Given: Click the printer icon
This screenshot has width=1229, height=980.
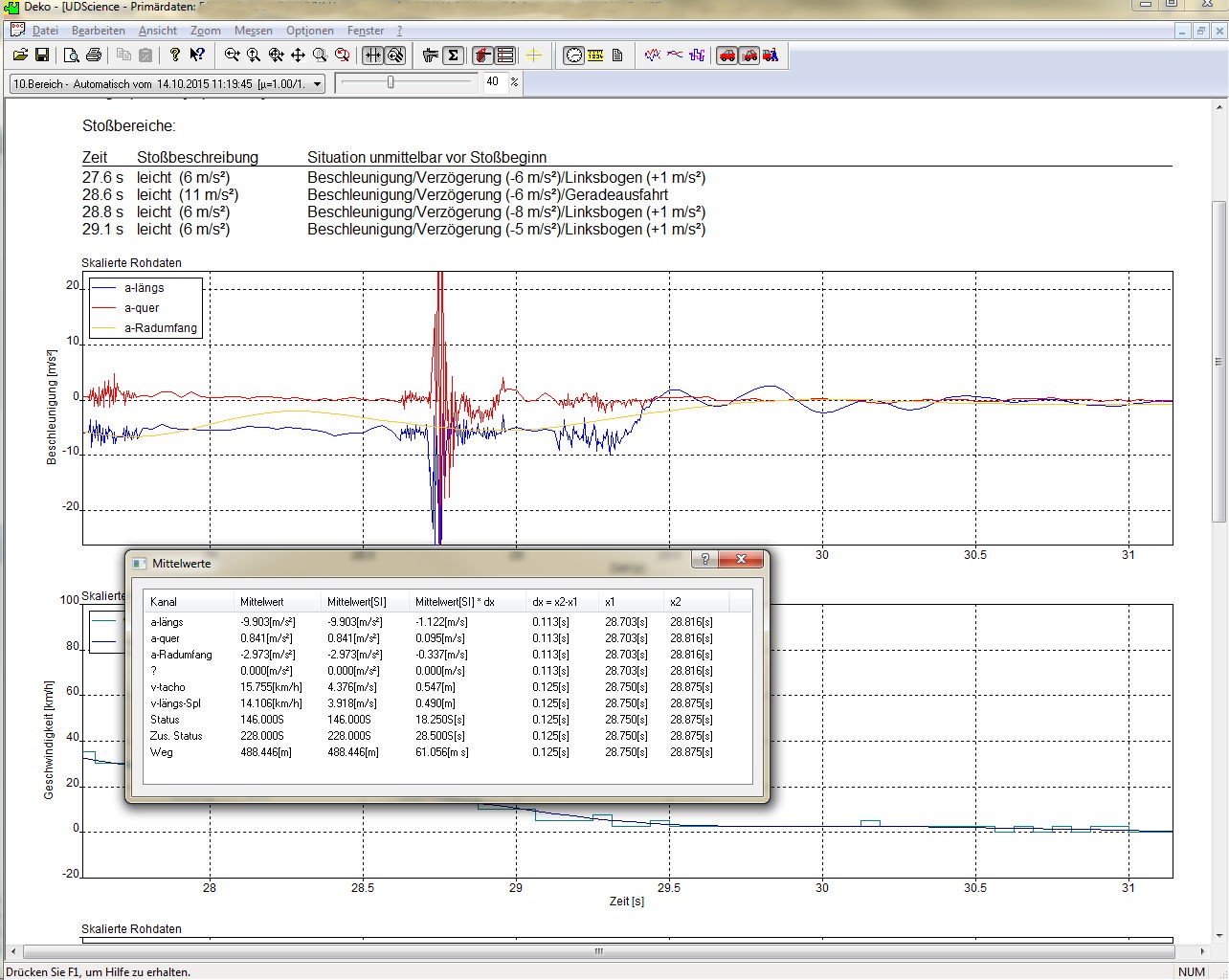Looking at the screenshot, I should pos(94,56).
